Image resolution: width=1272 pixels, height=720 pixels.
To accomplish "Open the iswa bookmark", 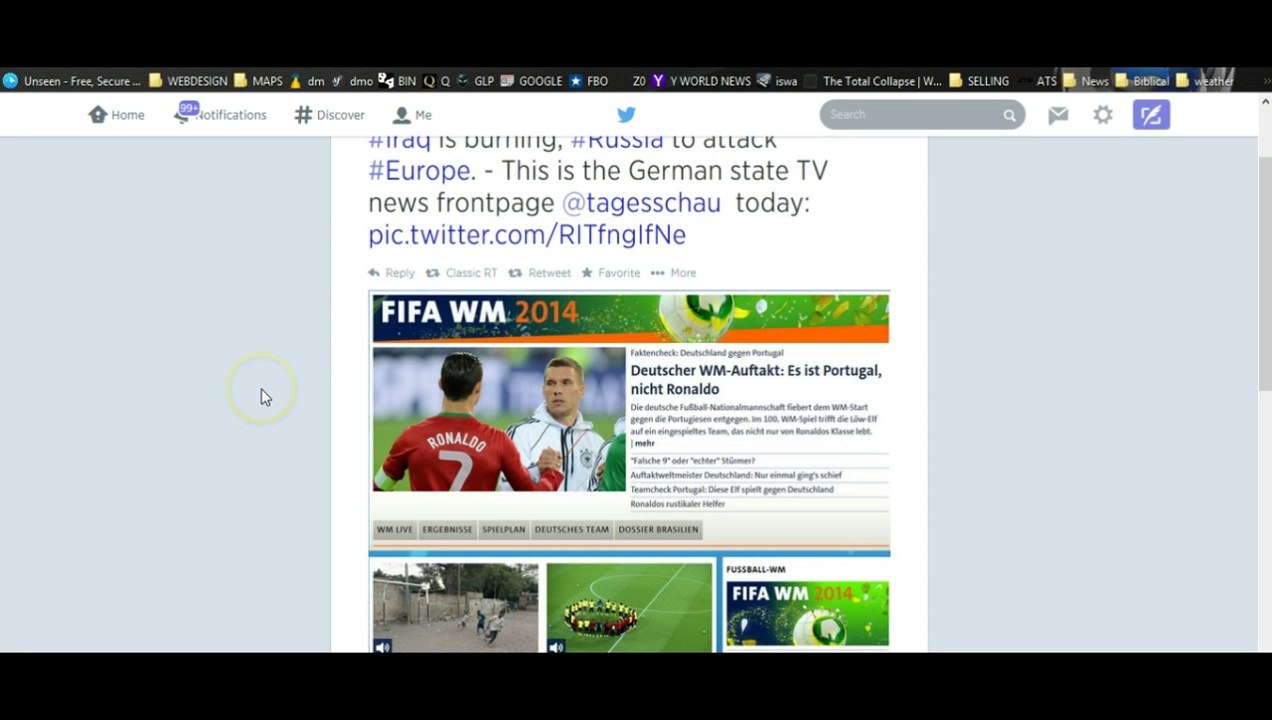I will (777, 81).
